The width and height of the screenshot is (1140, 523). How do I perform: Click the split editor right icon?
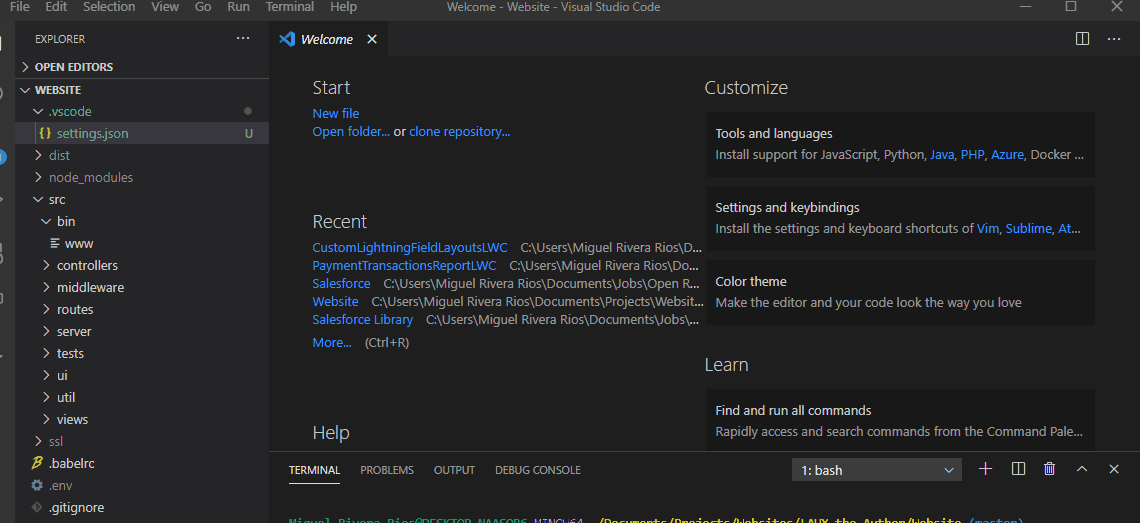[x=1082, y=39]
